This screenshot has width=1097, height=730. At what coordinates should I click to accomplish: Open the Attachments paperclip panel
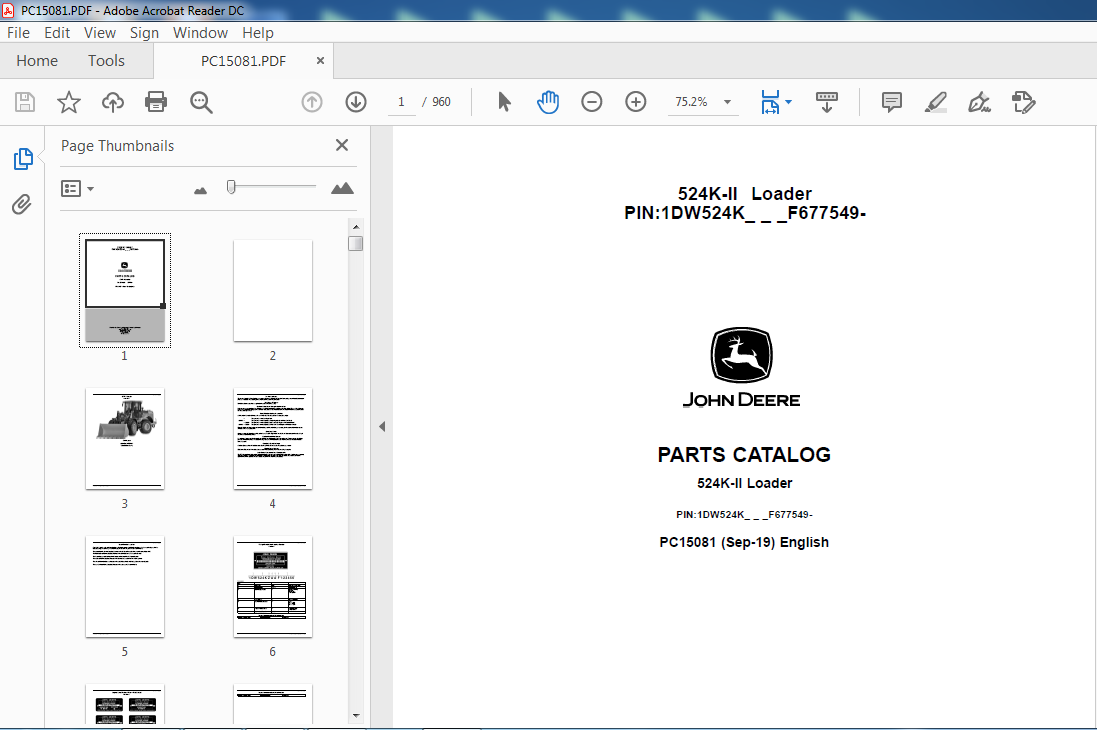pos(22,204)
